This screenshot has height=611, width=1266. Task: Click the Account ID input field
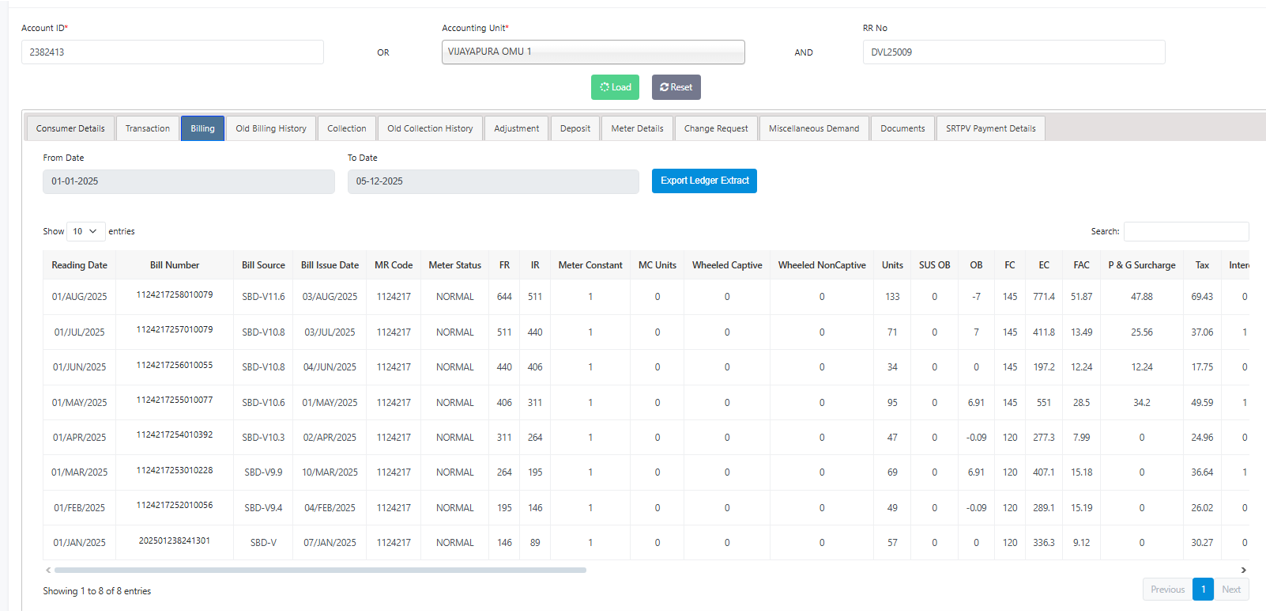pyautogui.click(x=172, y=52)
